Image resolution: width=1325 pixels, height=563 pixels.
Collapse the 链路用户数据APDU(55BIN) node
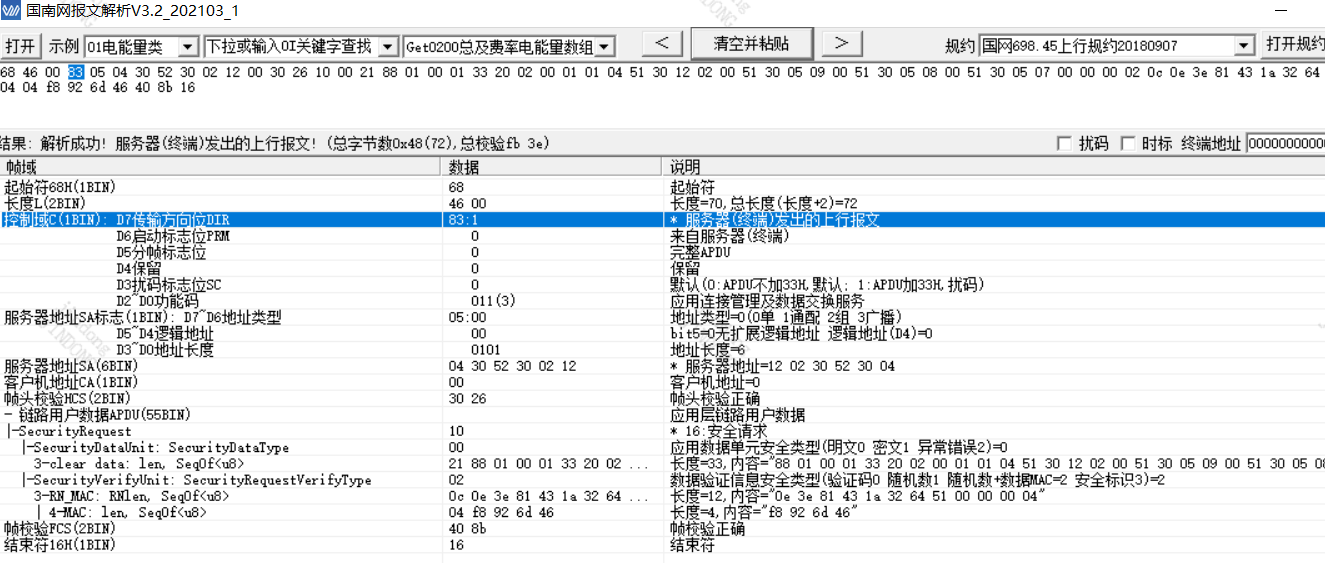[x=8, y=414]
